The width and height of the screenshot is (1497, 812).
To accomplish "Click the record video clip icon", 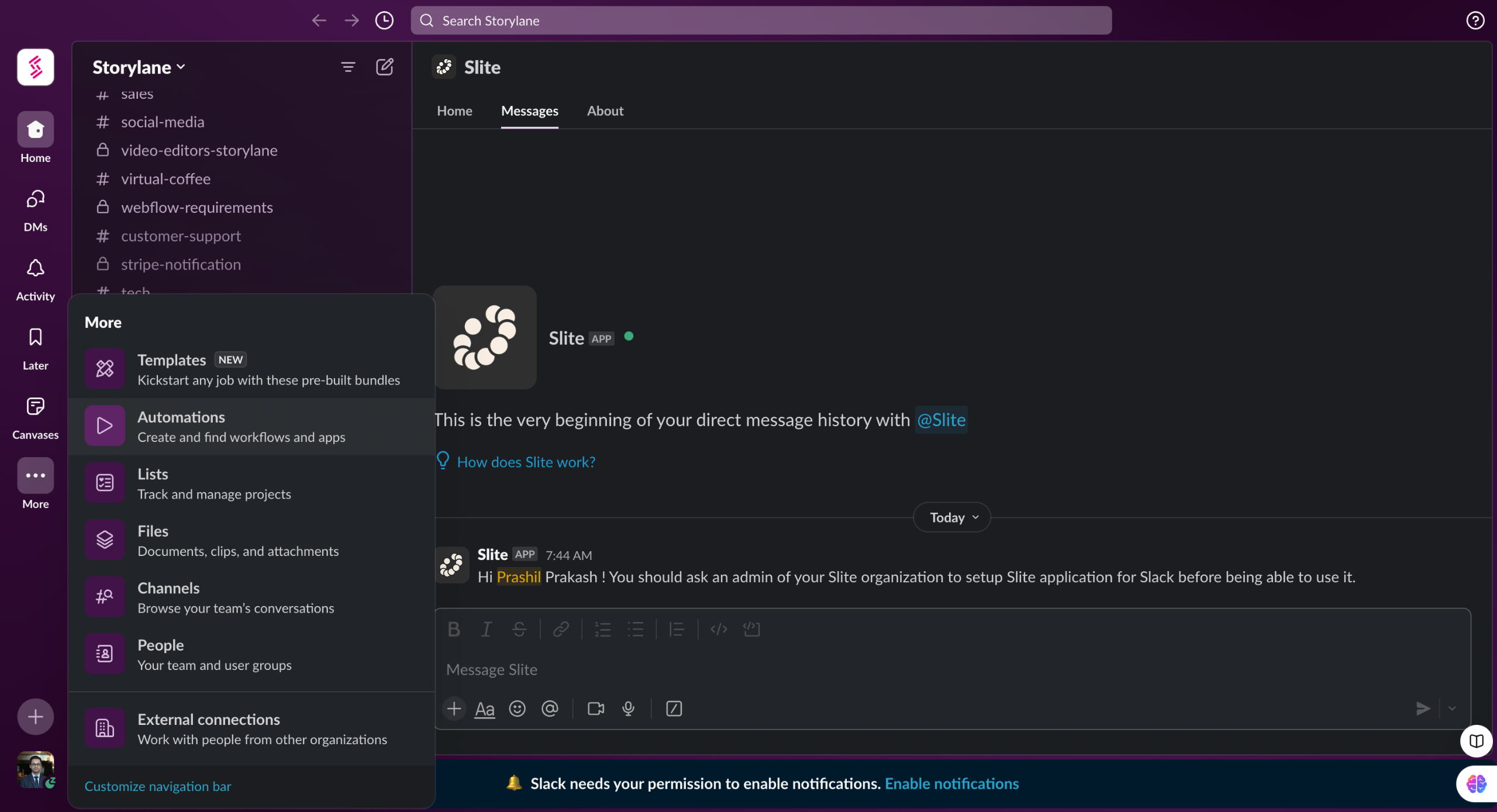I will (x=595, y=709).
